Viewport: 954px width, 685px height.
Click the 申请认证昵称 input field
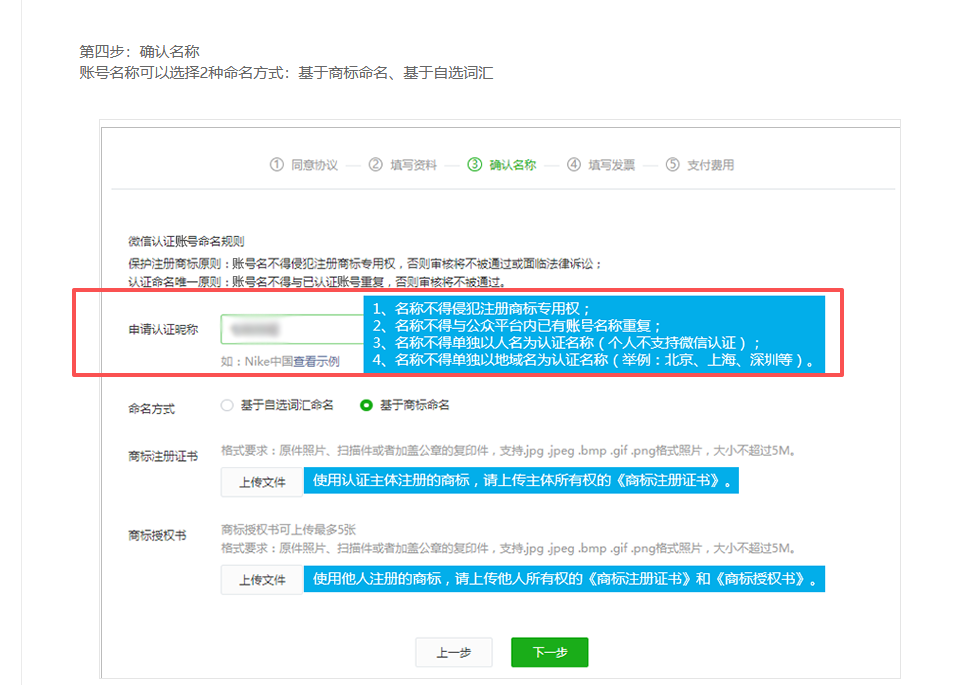(293, 329)
